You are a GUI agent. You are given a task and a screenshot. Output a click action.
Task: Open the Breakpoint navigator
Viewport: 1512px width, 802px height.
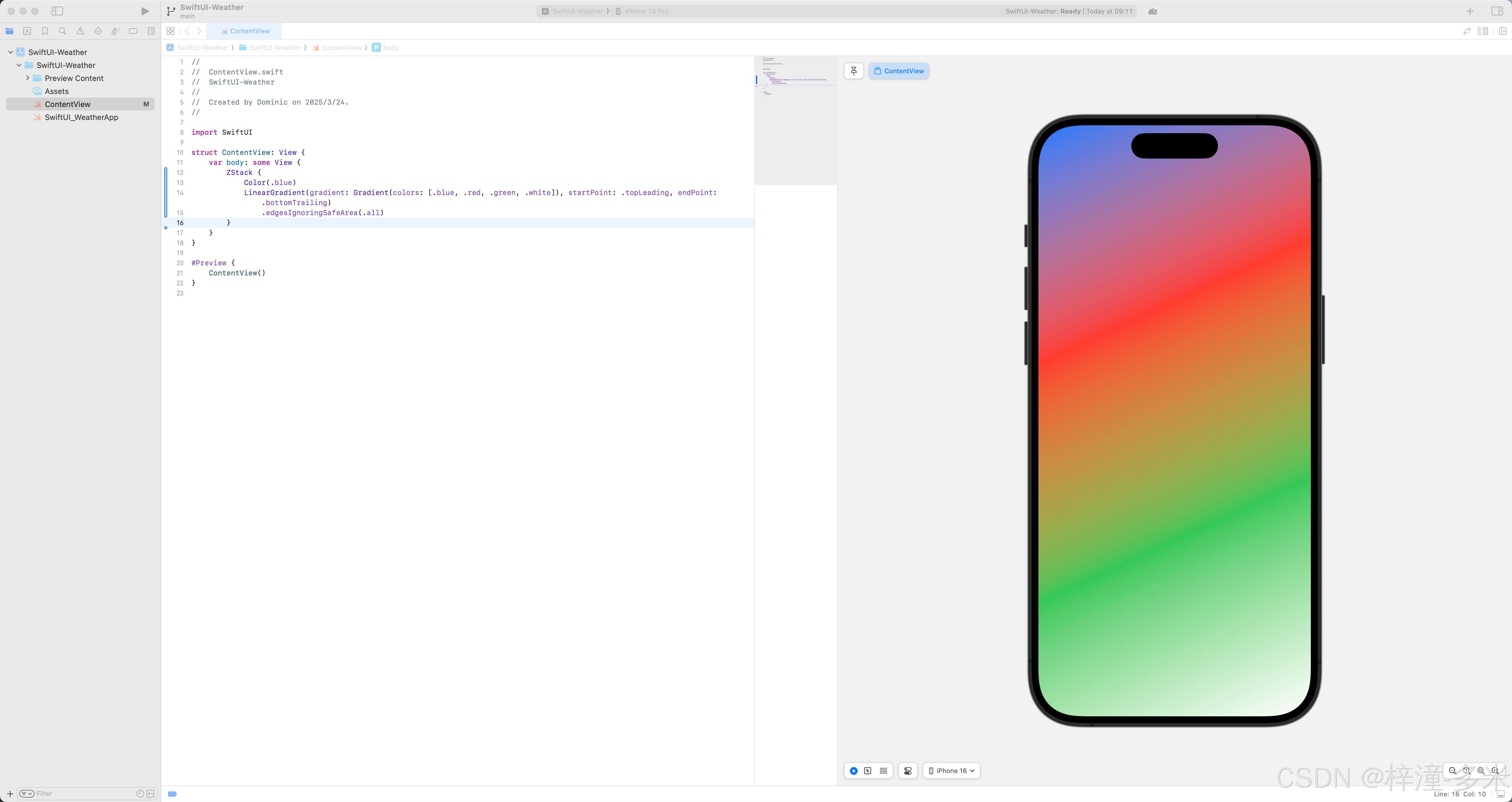[133, 31]
